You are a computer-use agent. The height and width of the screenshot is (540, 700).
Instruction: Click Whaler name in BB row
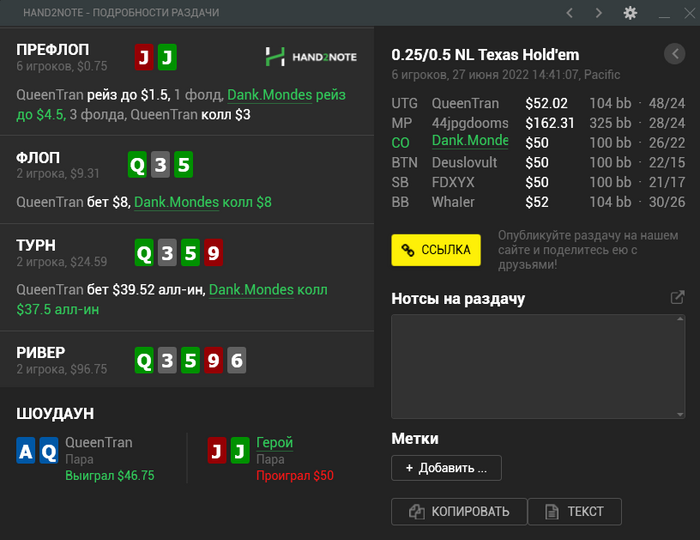point(453,202)
